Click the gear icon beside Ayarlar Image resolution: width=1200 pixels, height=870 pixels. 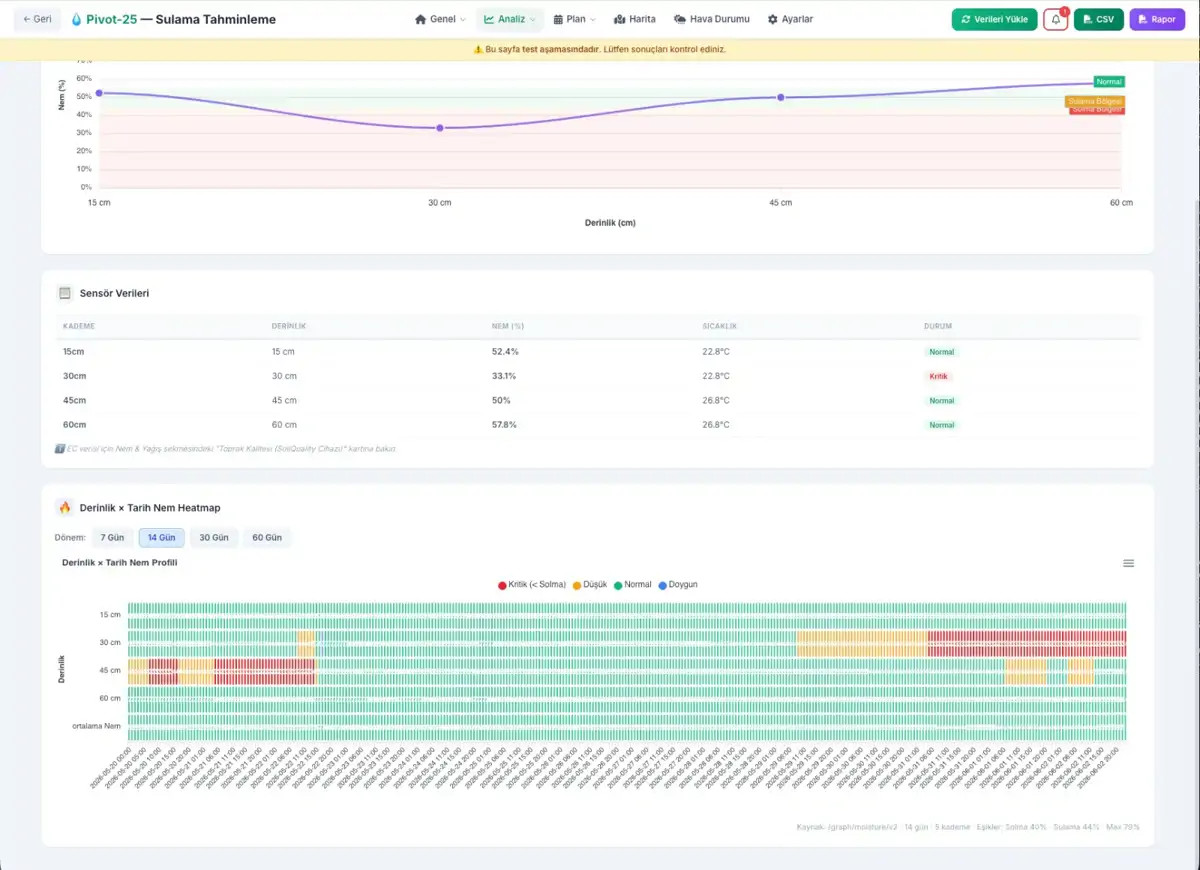click(x=772, y=19)
